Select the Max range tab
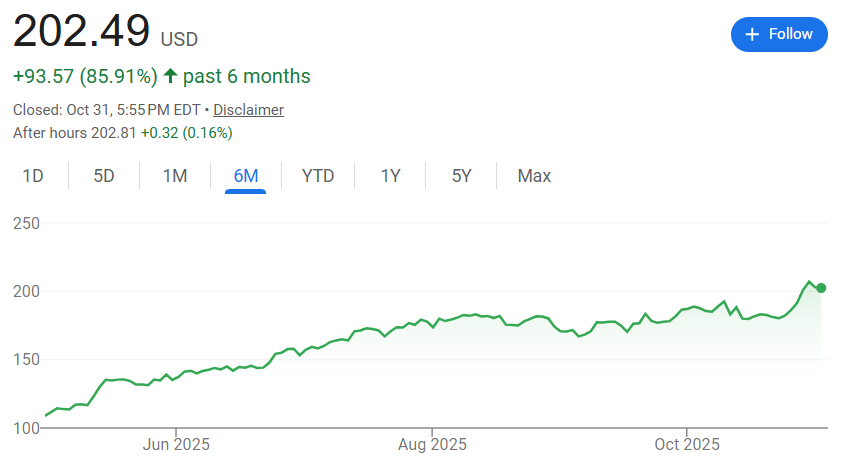The image size is (857, 464). 534,176
